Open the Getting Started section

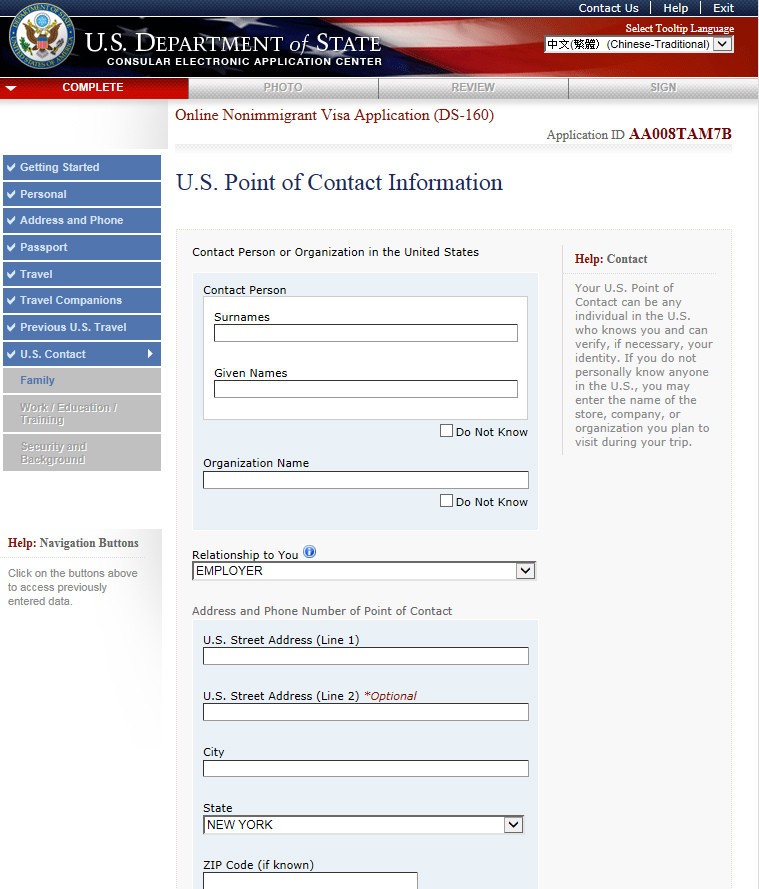tap(82, 167)
